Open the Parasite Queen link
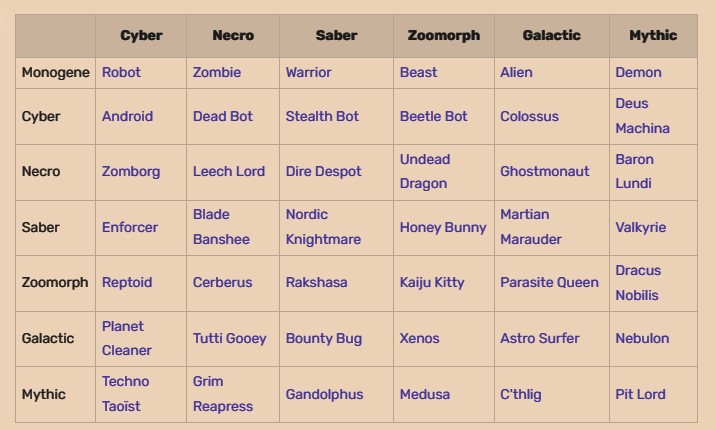716x430 pixels. [549, 283]
